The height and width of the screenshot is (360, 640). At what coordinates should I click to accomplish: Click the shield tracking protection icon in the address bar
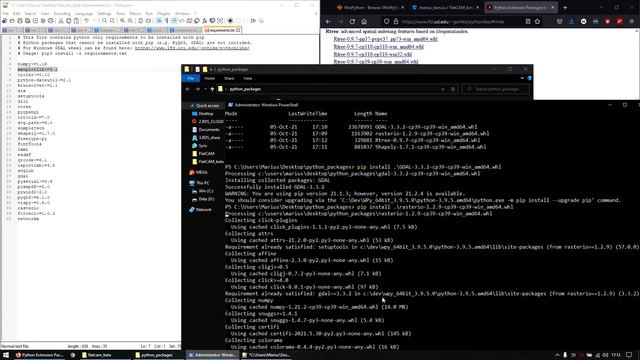coord(387,22)
